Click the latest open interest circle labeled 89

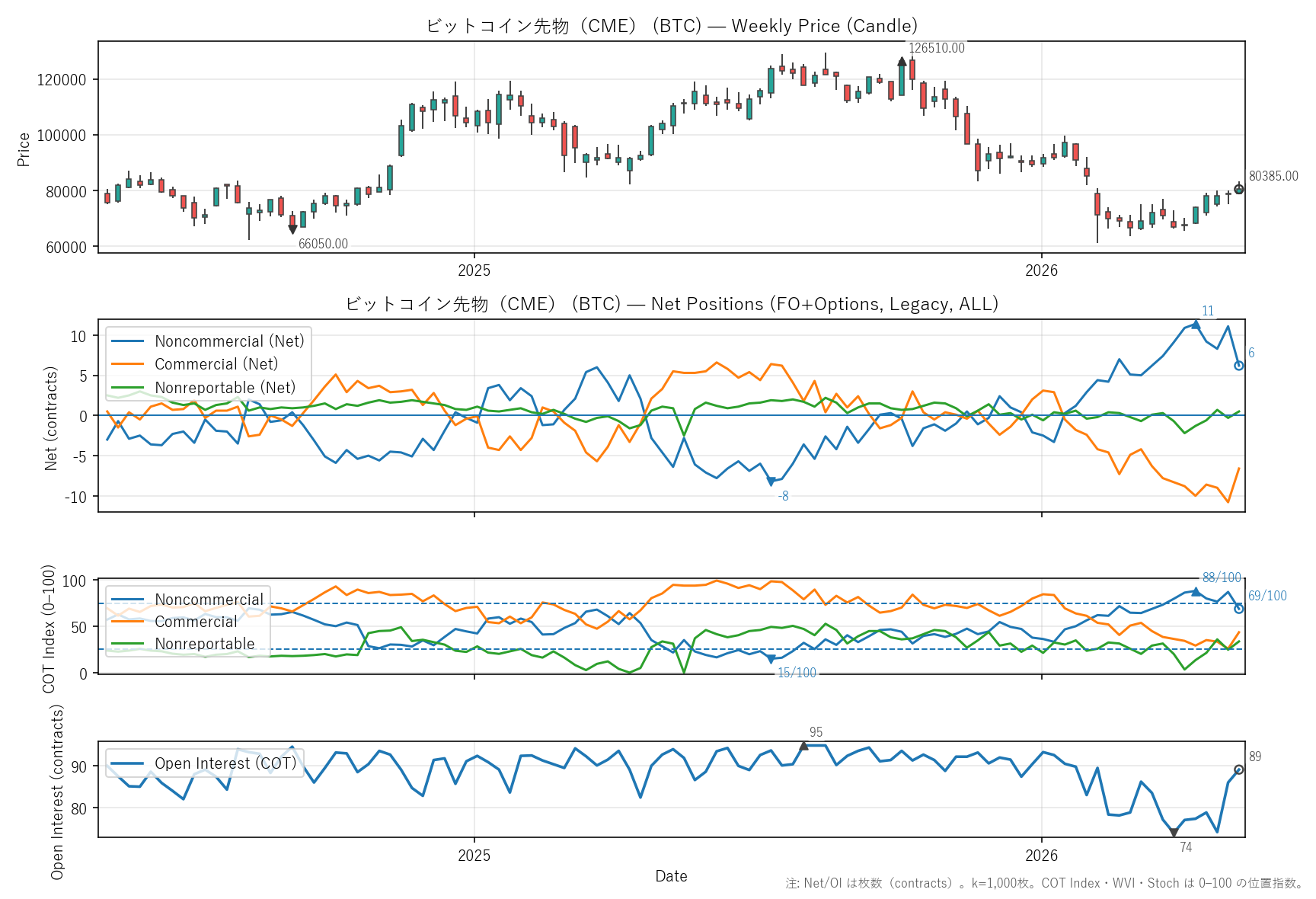[x=1239, y=769]
